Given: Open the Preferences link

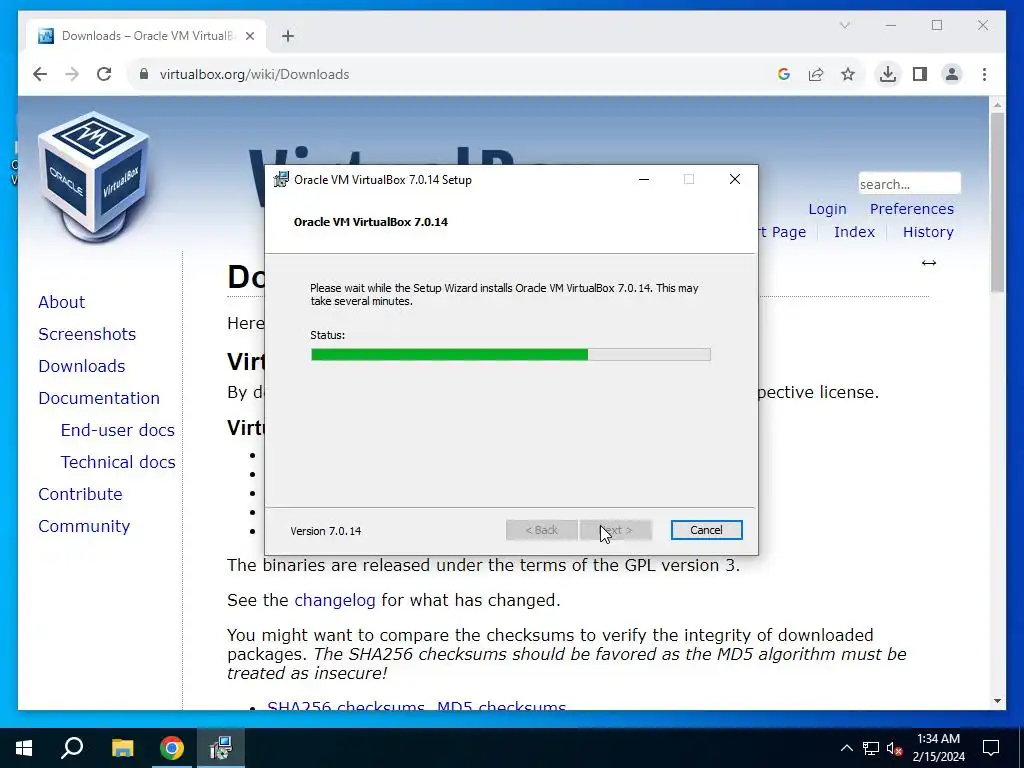Looking at the screenshot, I should [x=912, y=209].
